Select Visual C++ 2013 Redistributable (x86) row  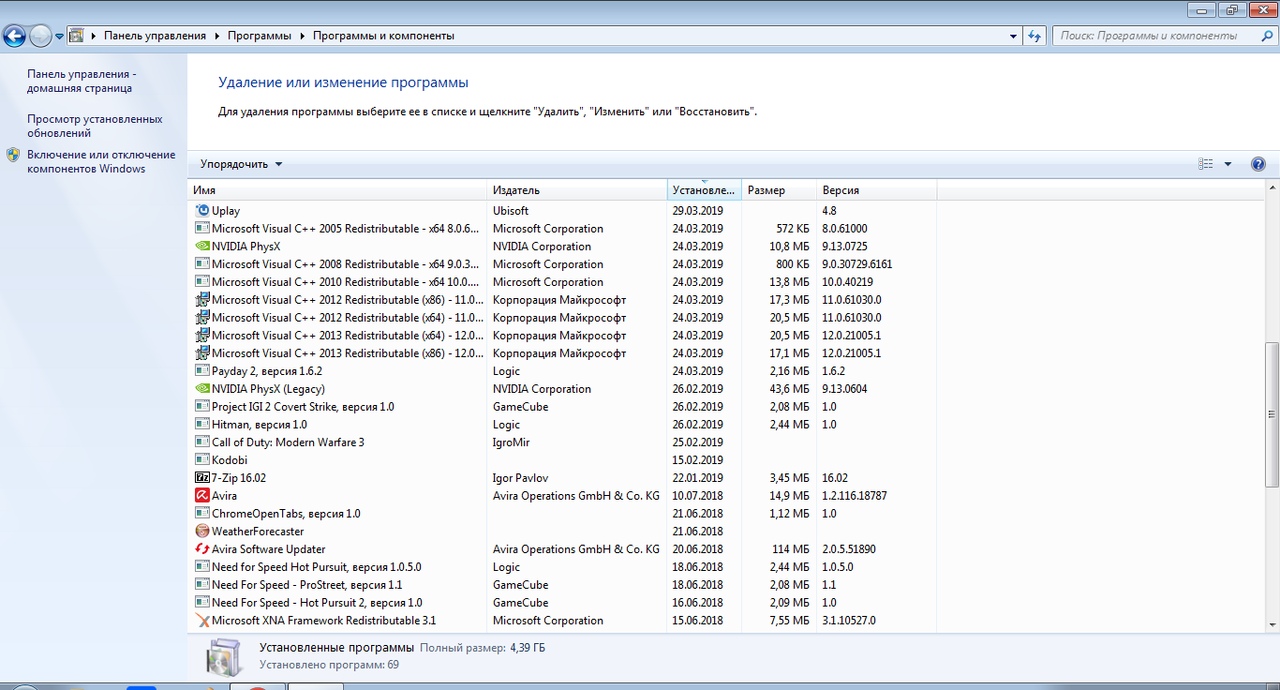(x=562, y=353)
